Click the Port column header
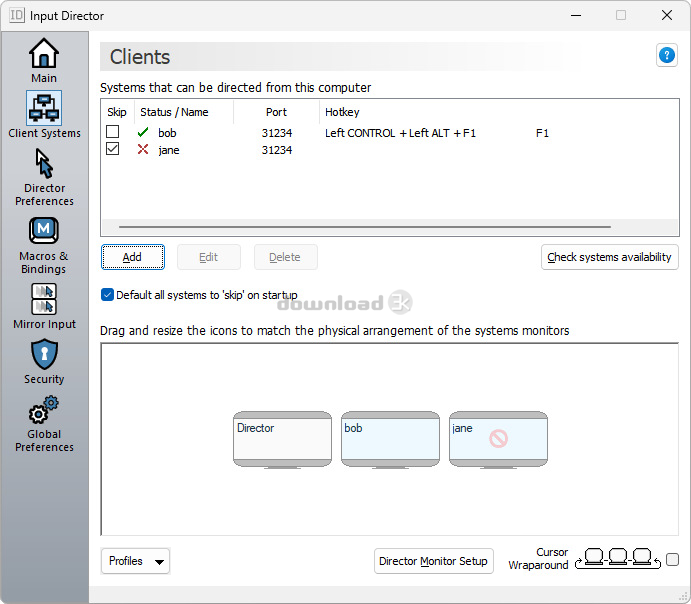The width and height of the screenshot is (691, 604). 276,112
